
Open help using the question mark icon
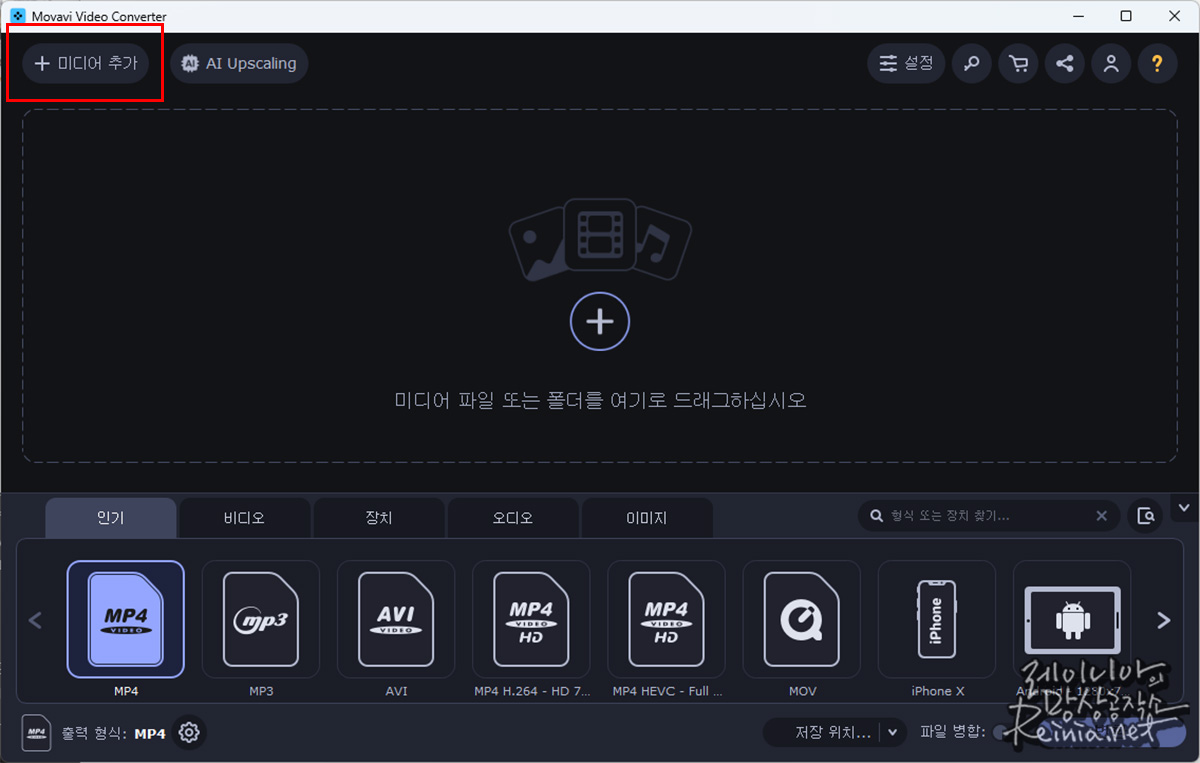[1157, 62]
